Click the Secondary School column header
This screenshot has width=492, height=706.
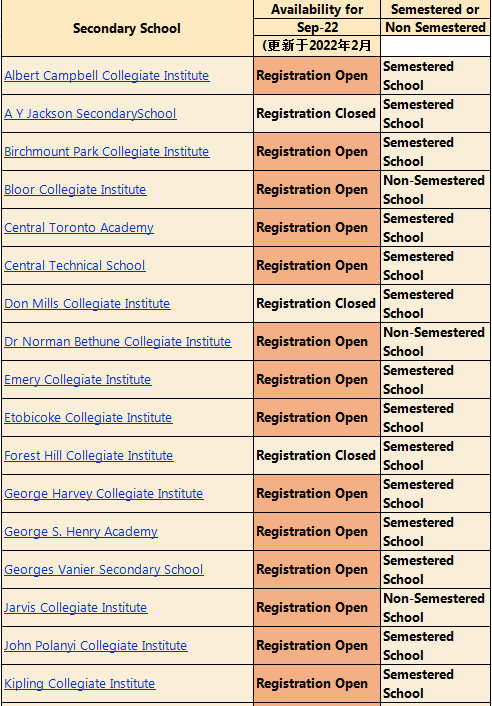[x=127, y=28]
